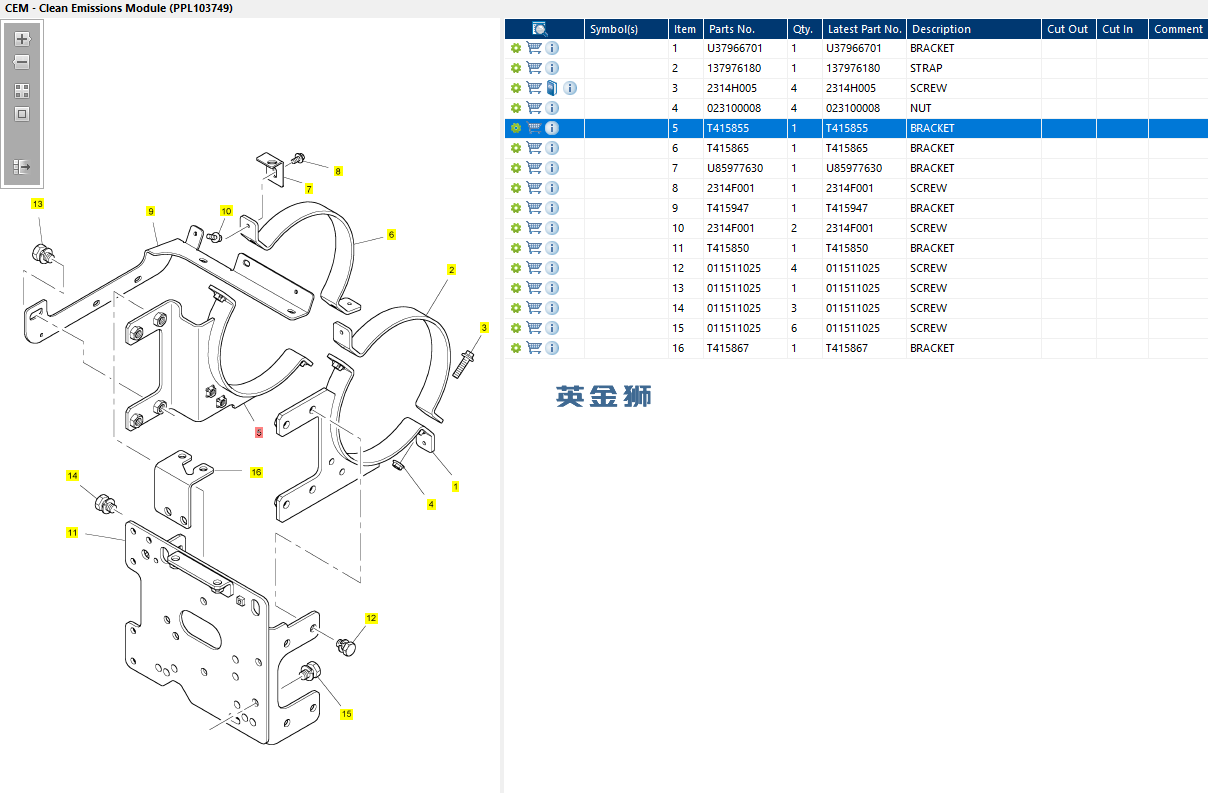
Task: Click green gear icon for item 10
Action: [516, 228]
